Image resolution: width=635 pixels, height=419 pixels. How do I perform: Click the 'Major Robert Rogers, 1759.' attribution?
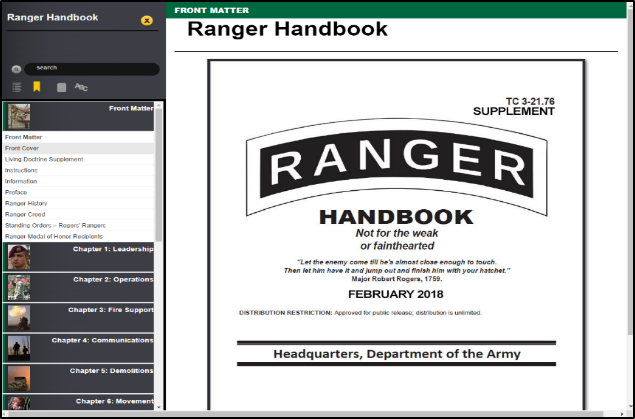tap(396, 279)
